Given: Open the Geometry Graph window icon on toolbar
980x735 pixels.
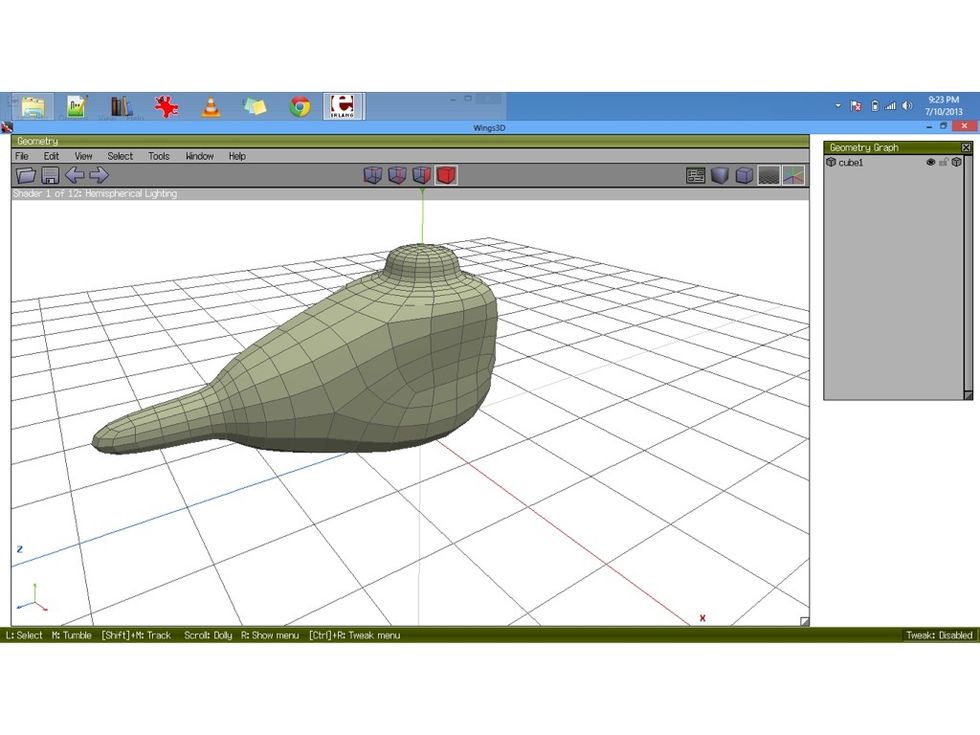Looking at the screenshot, I should pyautogui.click(x=697, y=175).
